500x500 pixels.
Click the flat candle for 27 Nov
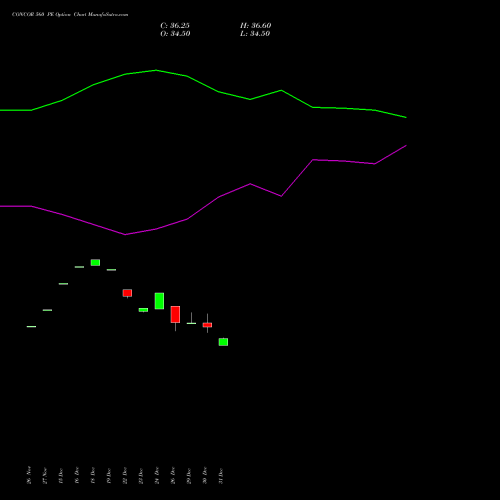coord(47,310)
